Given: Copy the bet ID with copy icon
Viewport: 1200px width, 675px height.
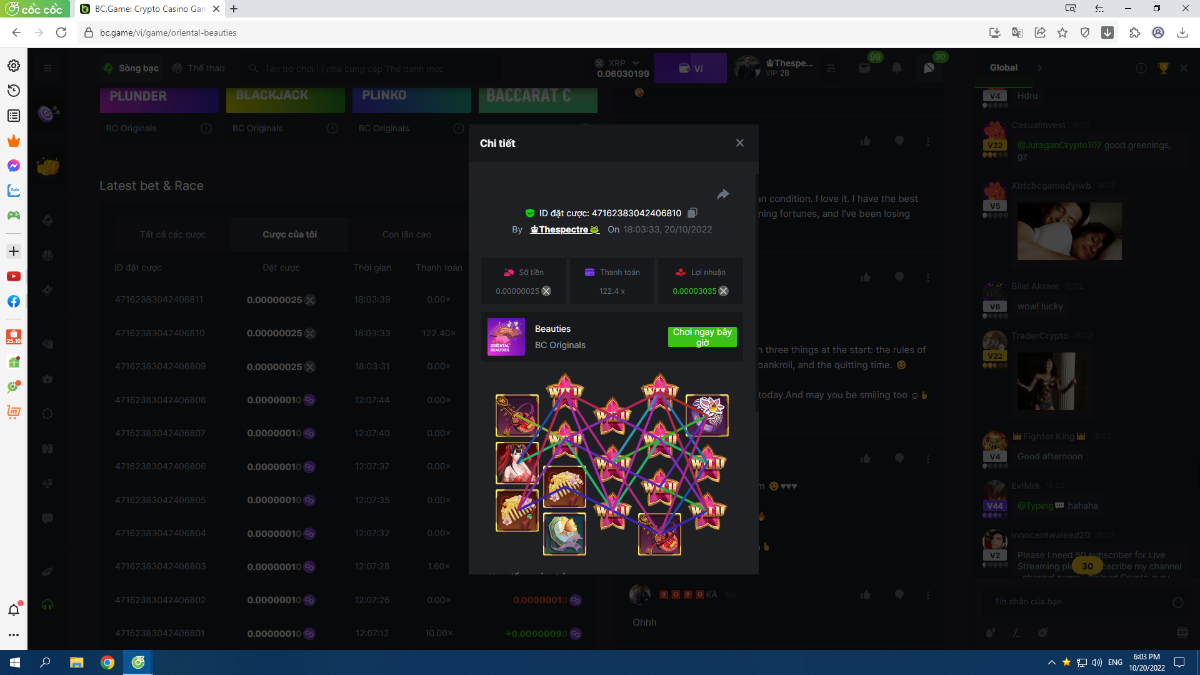Looking at the screenshot, I should [x=693, y=213].
